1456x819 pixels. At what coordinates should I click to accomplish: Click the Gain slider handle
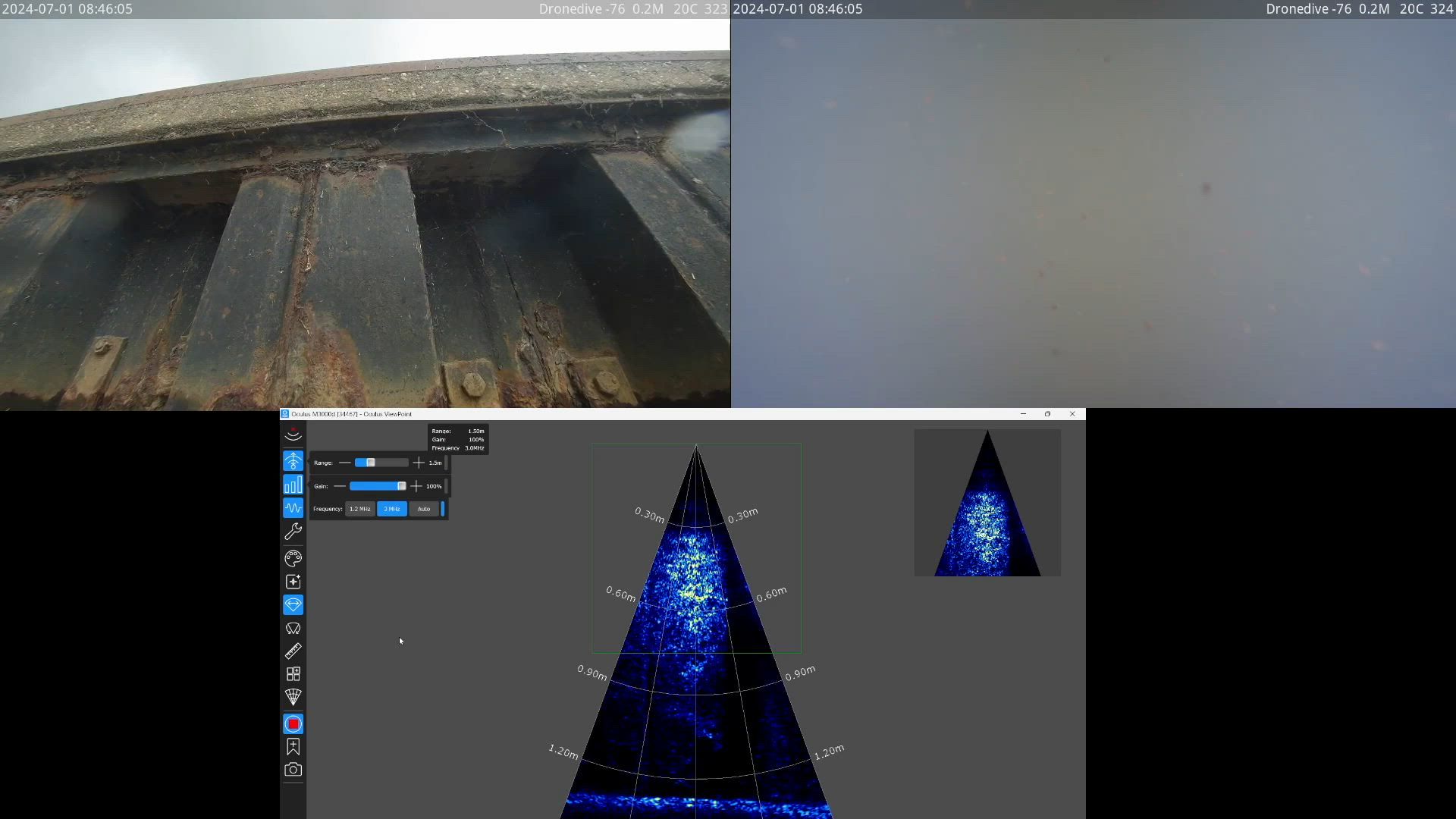tap(402, 486)
